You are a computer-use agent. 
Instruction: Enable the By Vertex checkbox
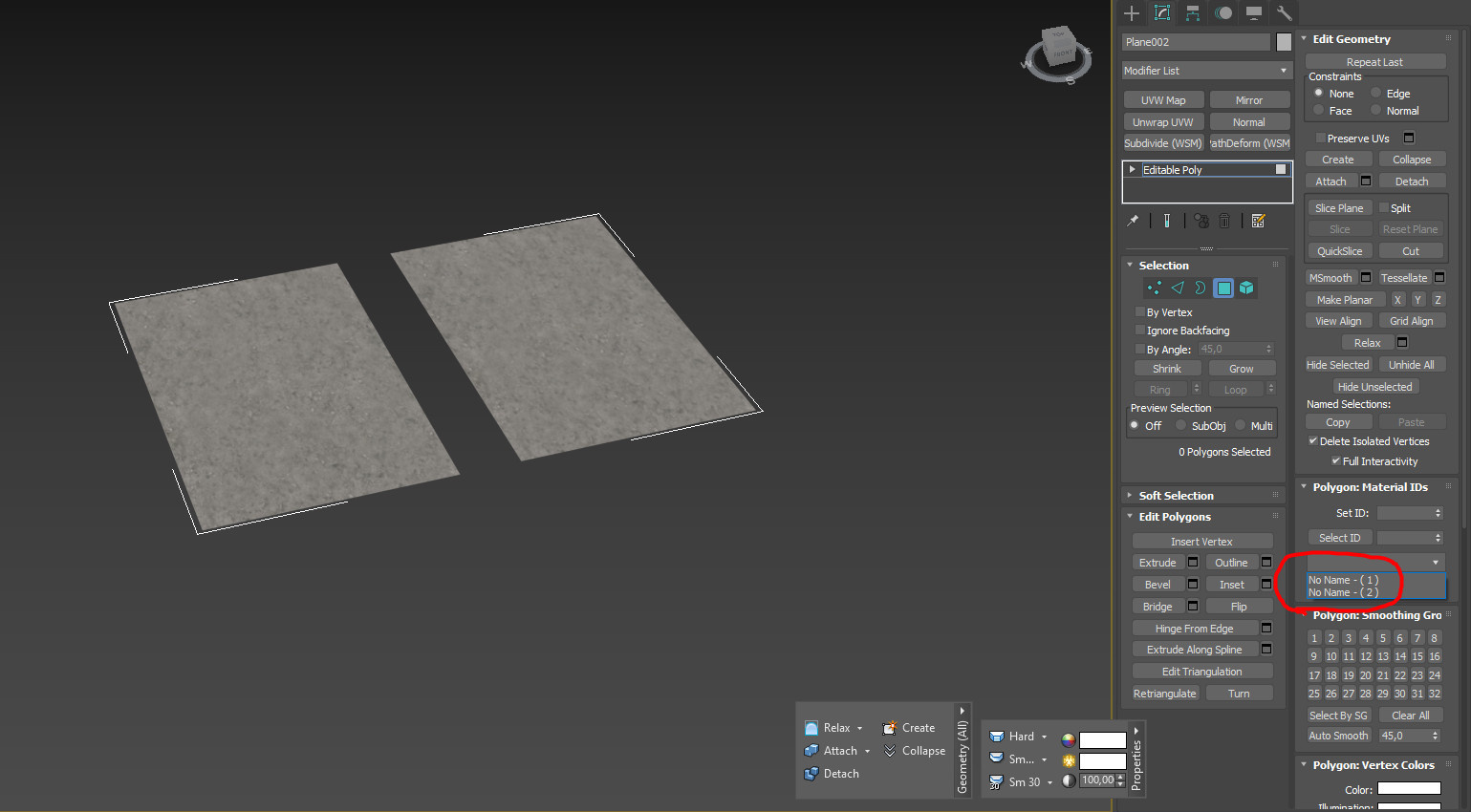(x=1140, y=312)
